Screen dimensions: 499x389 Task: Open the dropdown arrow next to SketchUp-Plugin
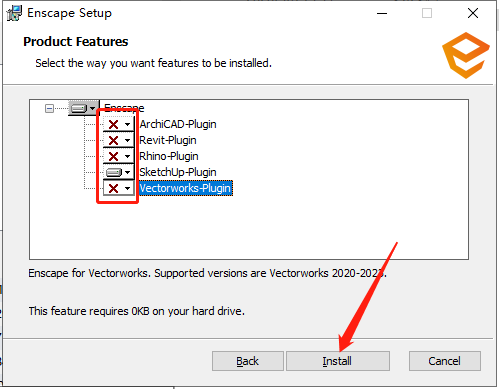click(128, 172)
